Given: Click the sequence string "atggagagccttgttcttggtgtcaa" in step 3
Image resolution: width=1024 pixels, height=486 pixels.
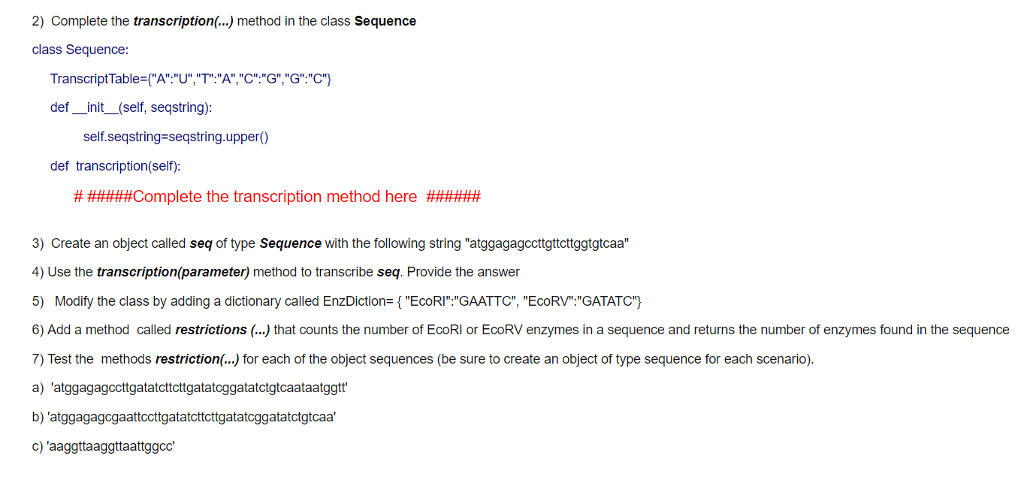Looking at the screenshot, I should tap(546, 244).
